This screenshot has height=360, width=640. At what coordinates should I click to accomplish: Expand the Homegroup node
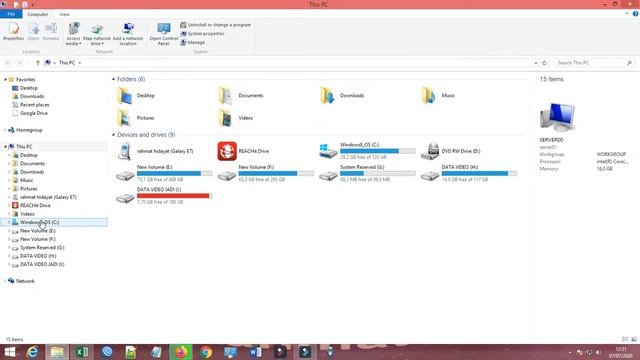tap(5, 130)
